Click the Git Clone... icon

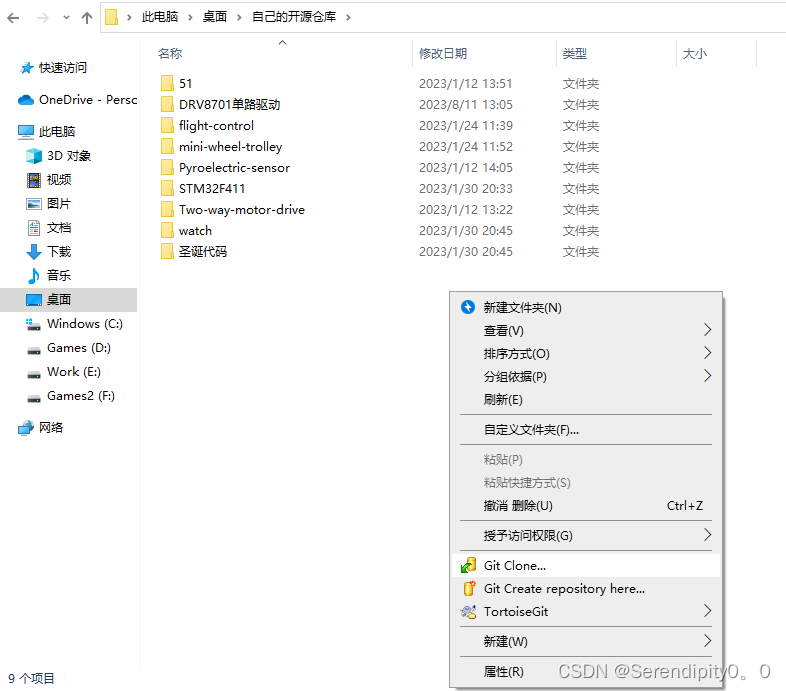click(x=468, y=565)
